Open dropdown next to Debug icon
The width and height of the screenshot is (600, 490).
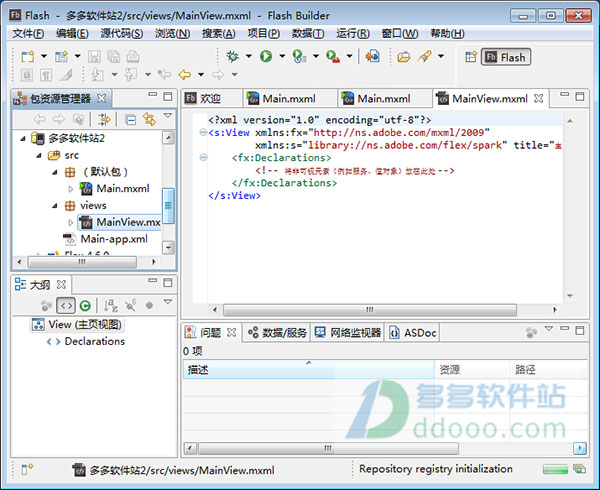(x=249, y=56)
